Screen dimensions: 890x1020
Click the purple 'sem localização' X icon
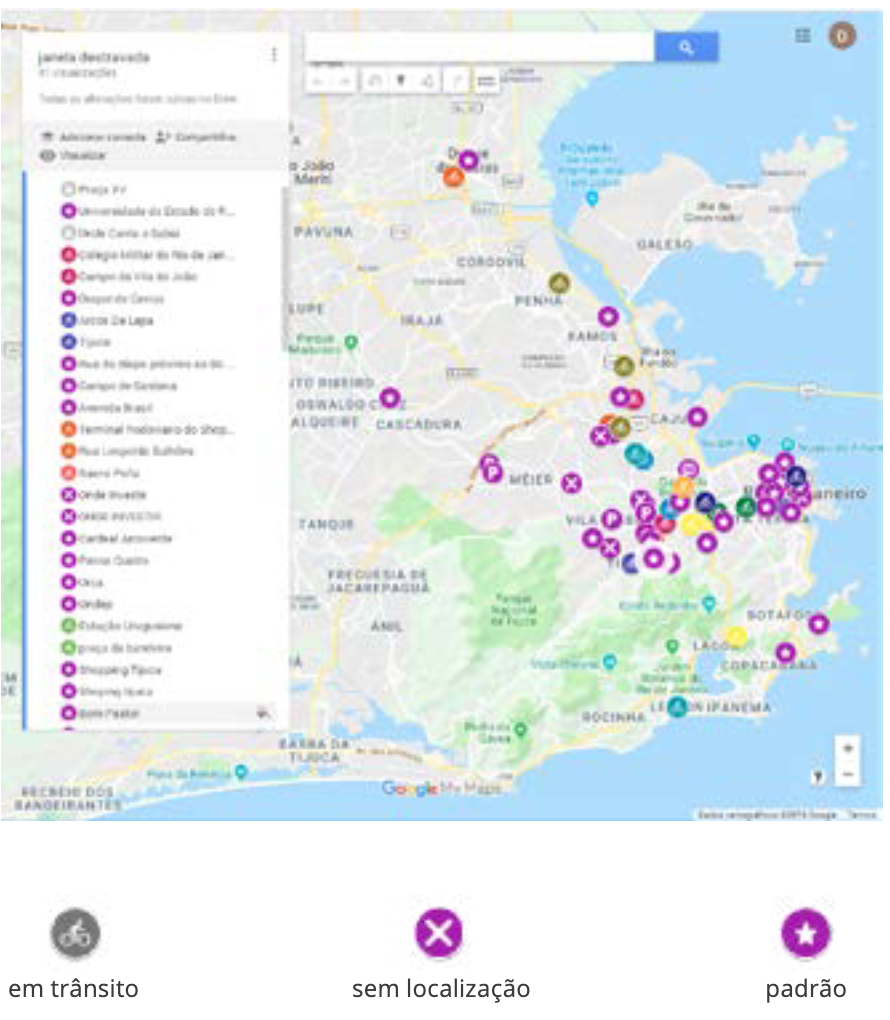tap(439, 933)
